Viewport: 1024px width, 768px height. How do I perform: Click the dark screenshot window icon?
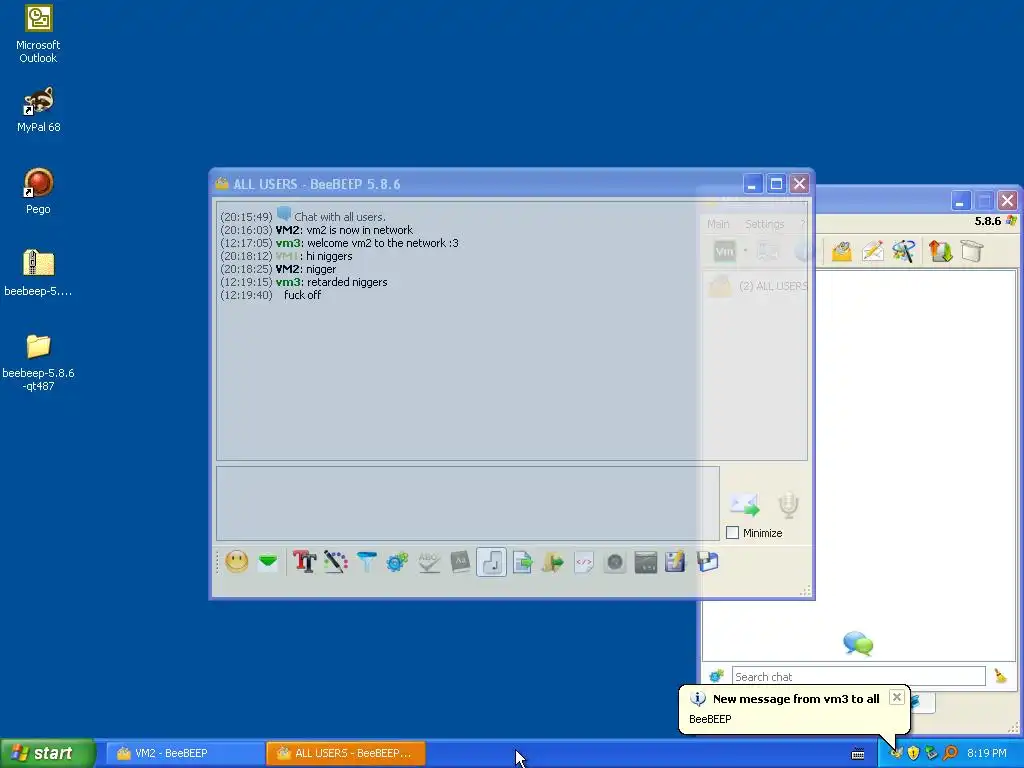(646, 562)
